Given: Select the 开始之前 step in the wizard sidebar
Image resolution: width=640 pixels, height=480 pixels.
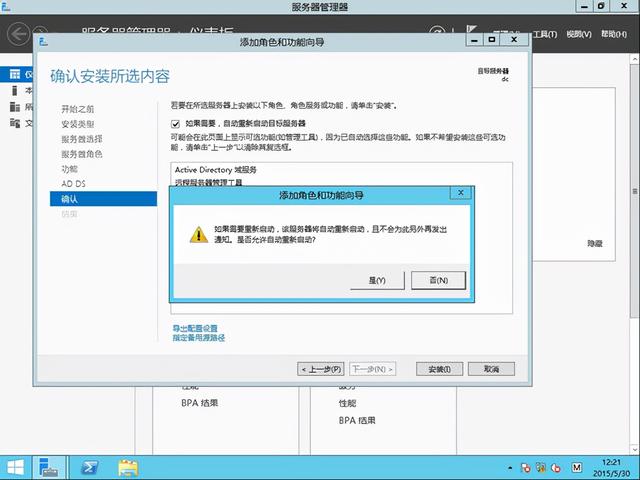Looking at the screenshot, I should (x=78, y=109).
